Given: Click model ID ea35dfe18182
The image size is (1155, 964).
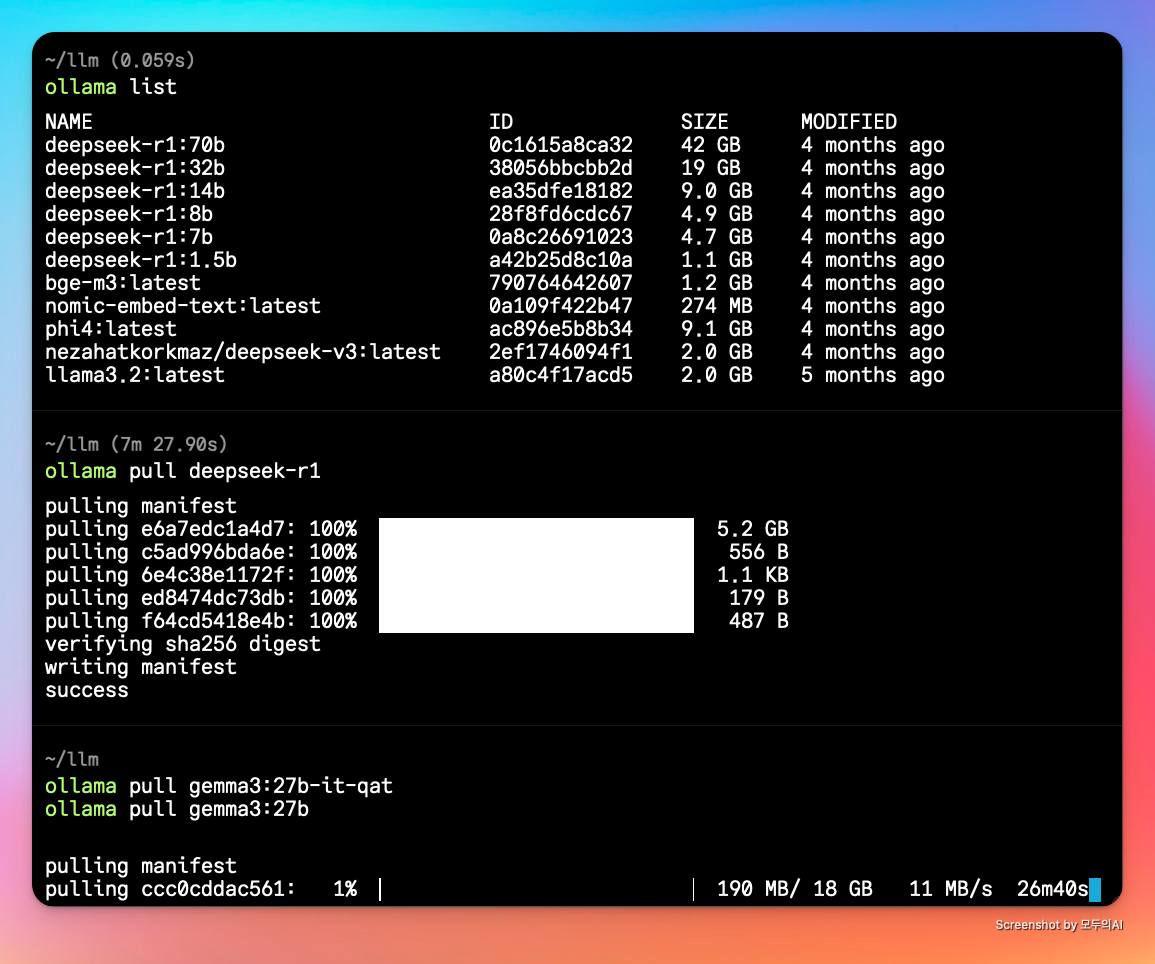Looking at the screenshot, I should click(x=561, y=191).
